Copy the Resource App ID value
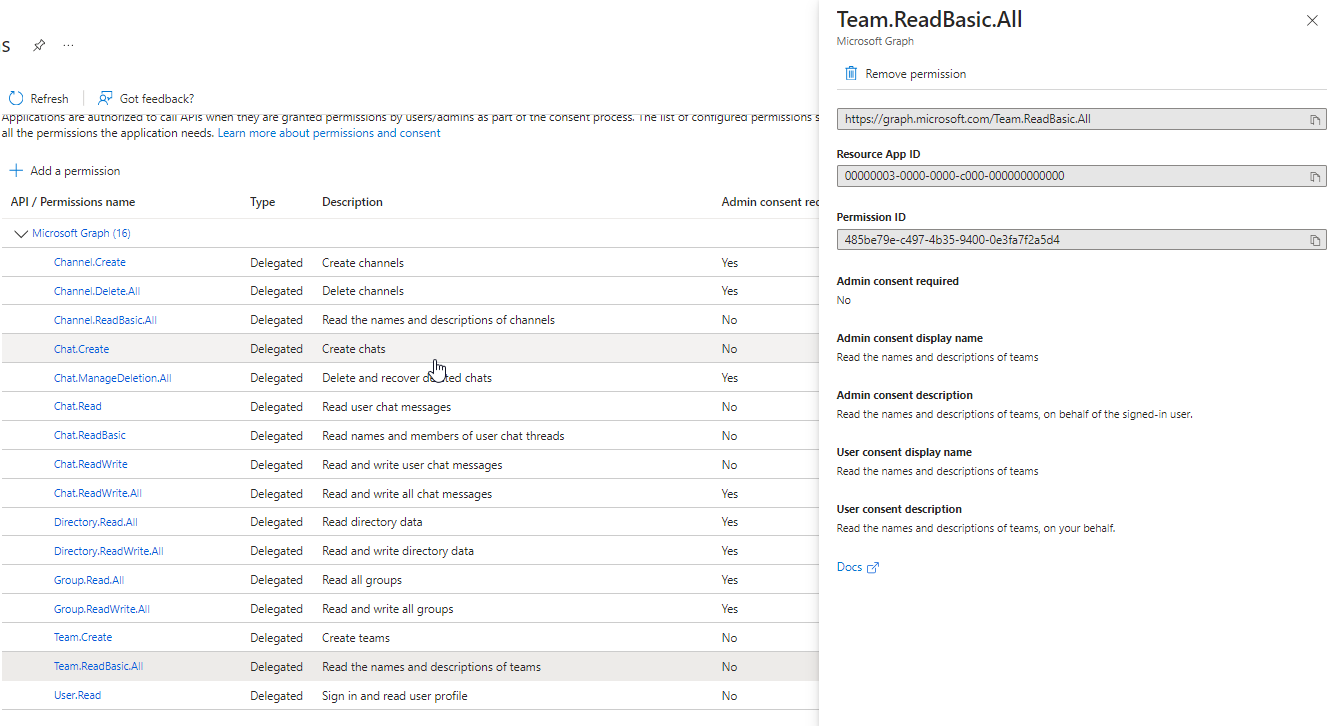The image size is (1339, 726). (x=1314, y=176)
